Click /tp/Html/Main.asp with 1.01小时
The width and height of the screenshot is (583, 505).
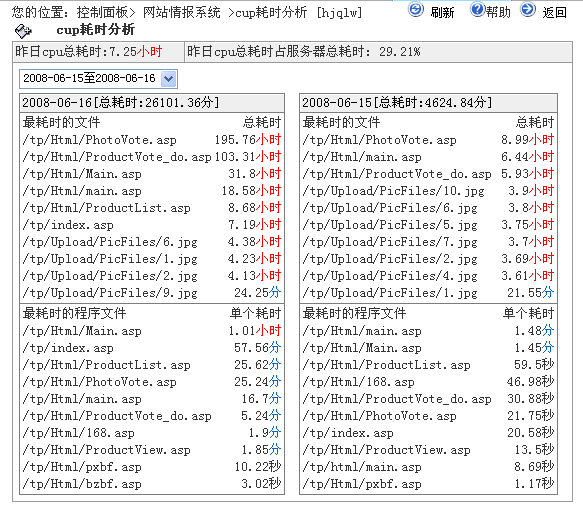click(152, 331)
